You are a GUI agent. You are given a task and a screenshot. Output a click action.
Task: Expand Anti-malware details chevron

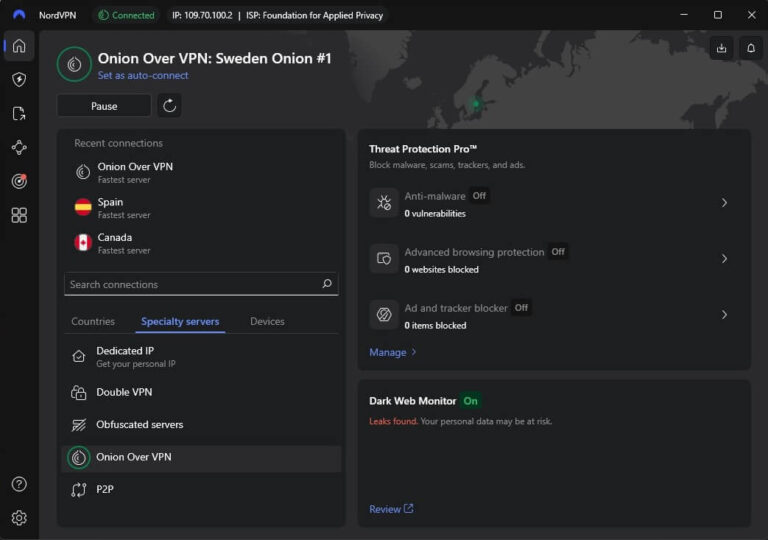click(724, 202)
